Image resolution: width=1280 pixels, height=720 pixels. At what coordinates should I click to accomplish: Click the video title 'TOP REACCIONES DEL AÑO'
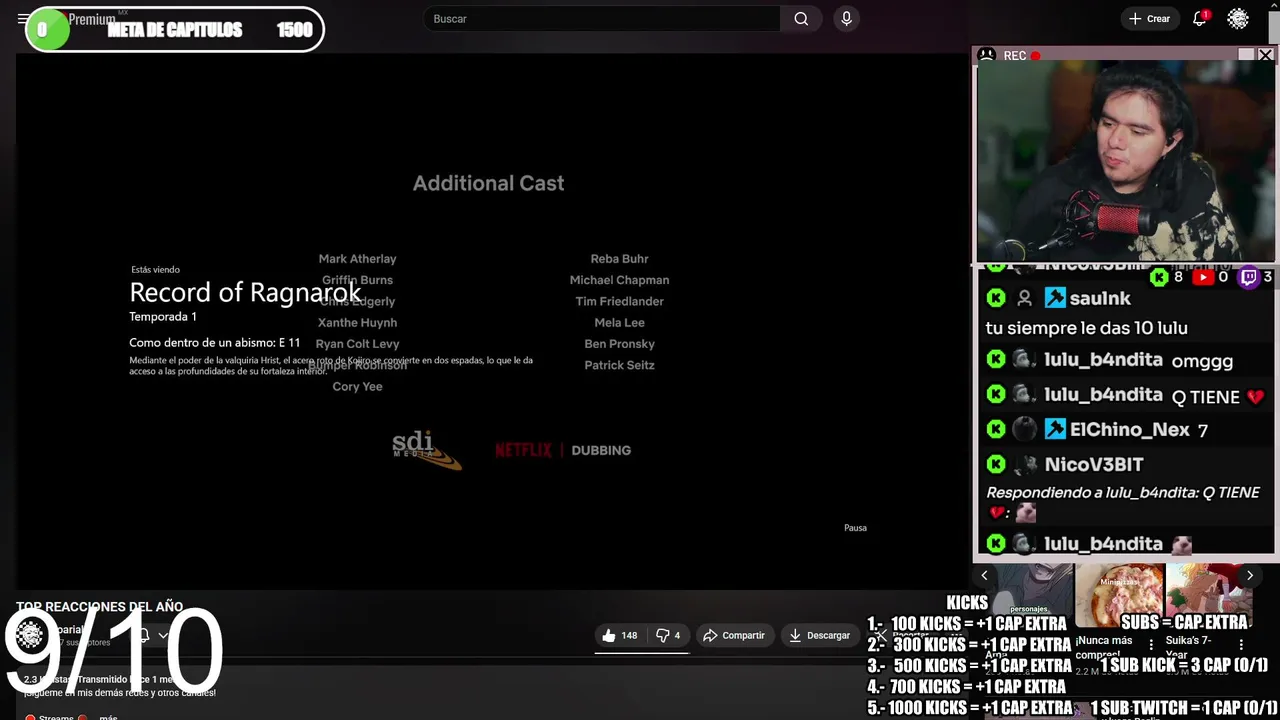(99, 607)
